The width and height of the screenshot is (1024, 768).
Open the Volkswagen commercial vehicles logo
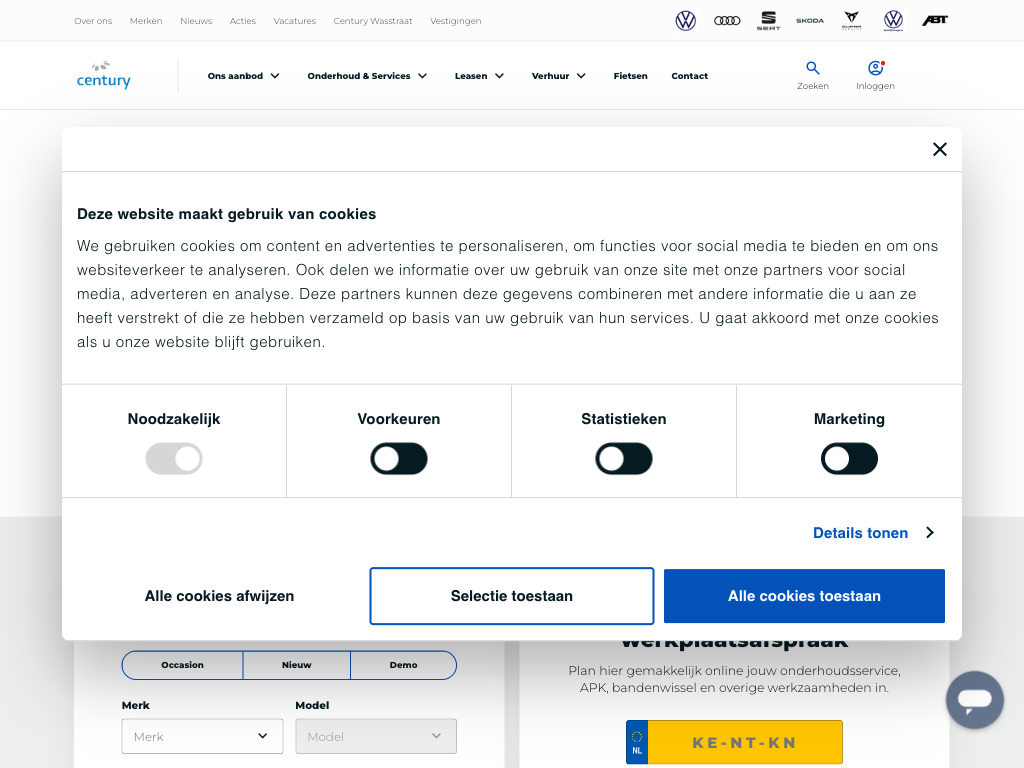coord(893,21)
